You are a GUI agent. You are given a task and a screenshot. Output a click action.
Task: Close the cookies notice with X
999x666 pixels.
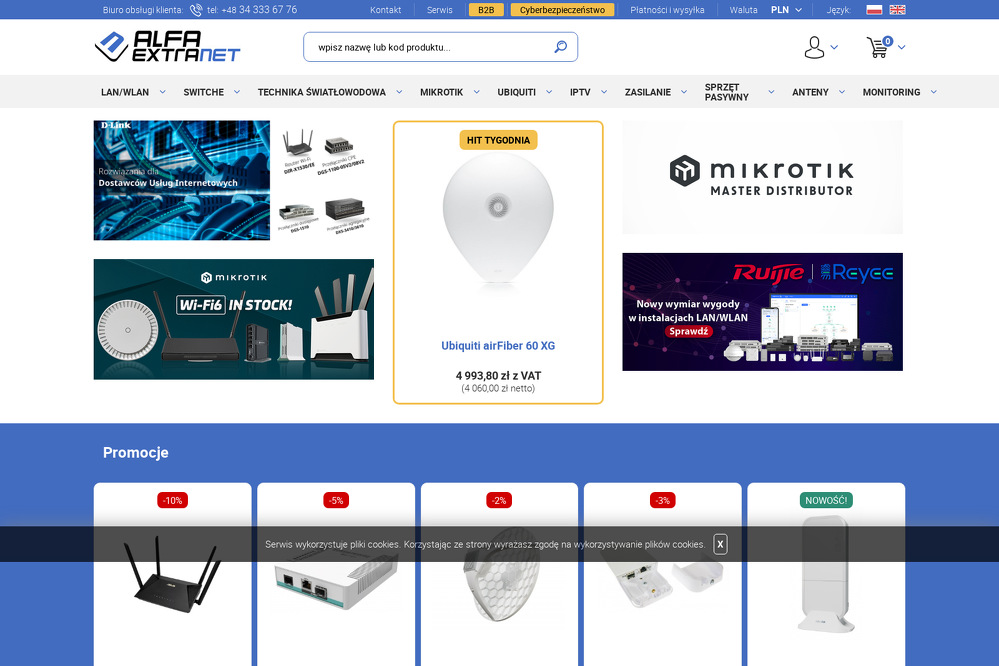720,544
